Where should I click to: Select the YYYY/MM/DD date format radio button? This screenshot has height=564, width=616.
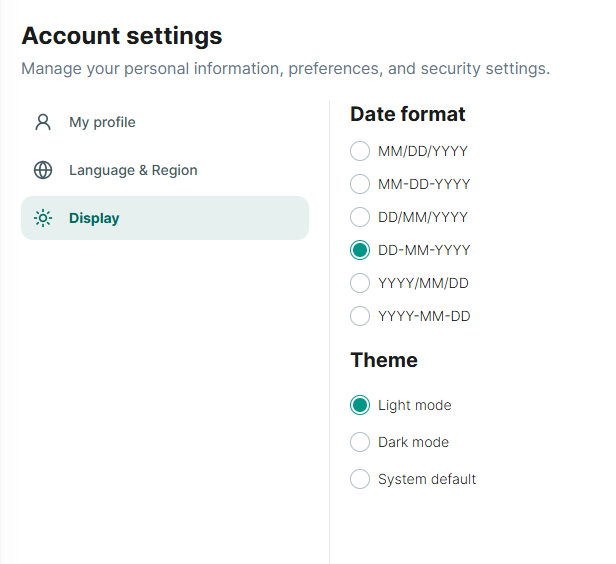[360, 283]
